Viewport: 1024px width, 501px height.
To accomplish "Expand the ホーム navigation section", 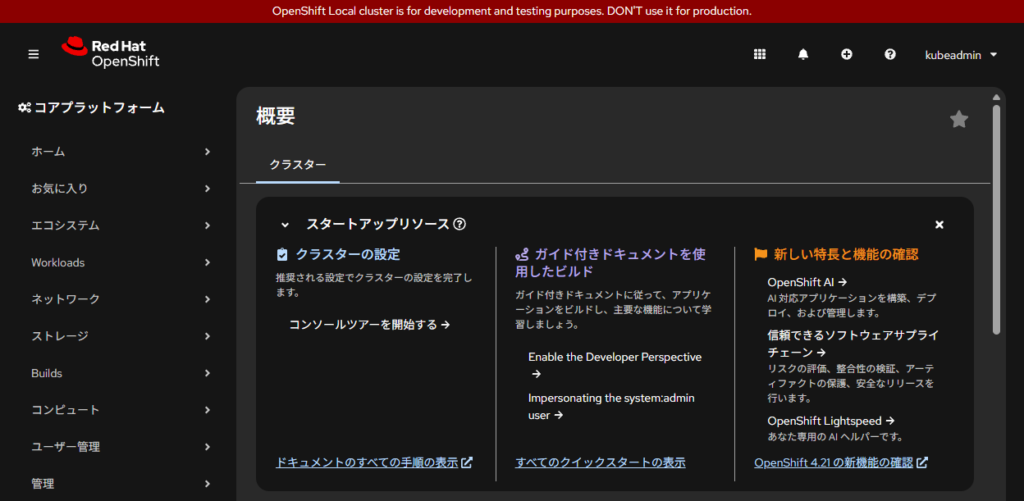I will tap(120, 152).
